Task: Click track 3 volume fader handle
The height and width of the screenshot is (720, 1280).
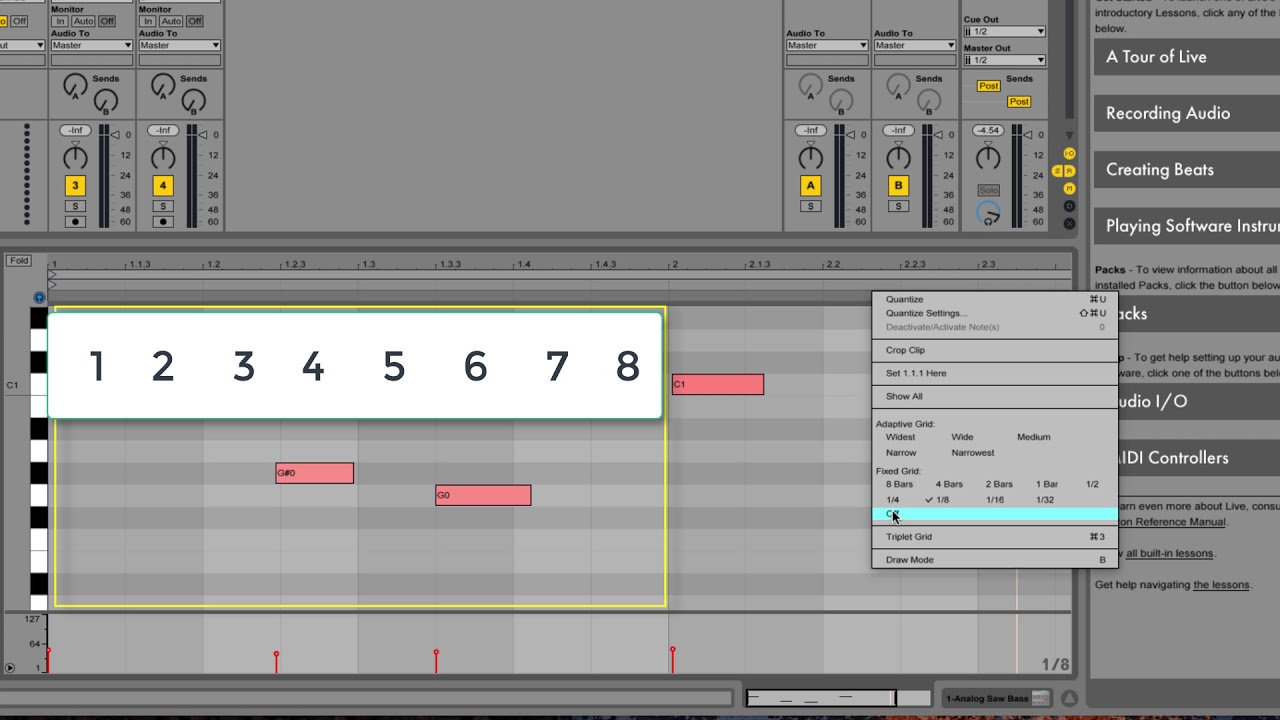Action: [115, 135]
